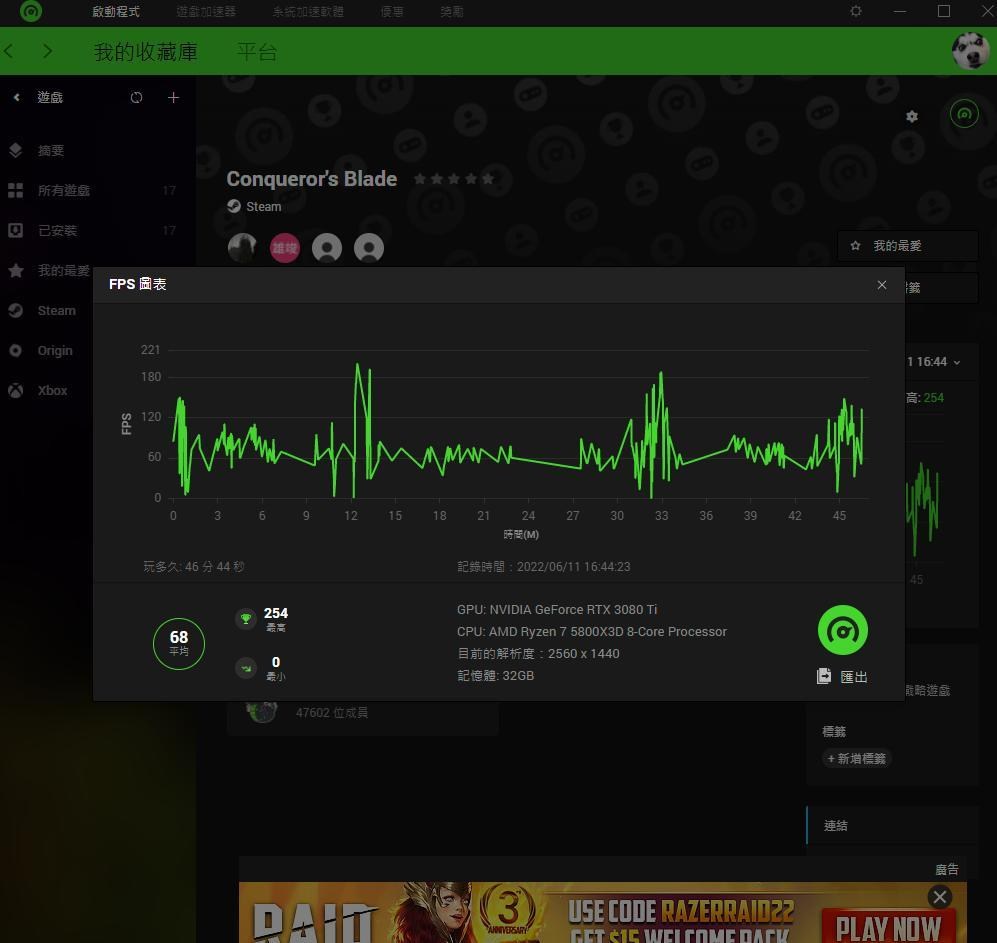The height and width of the screenshot is (943, 997).
Task: Close the RAID advertisement banner
Action: [x=939, y=896]
